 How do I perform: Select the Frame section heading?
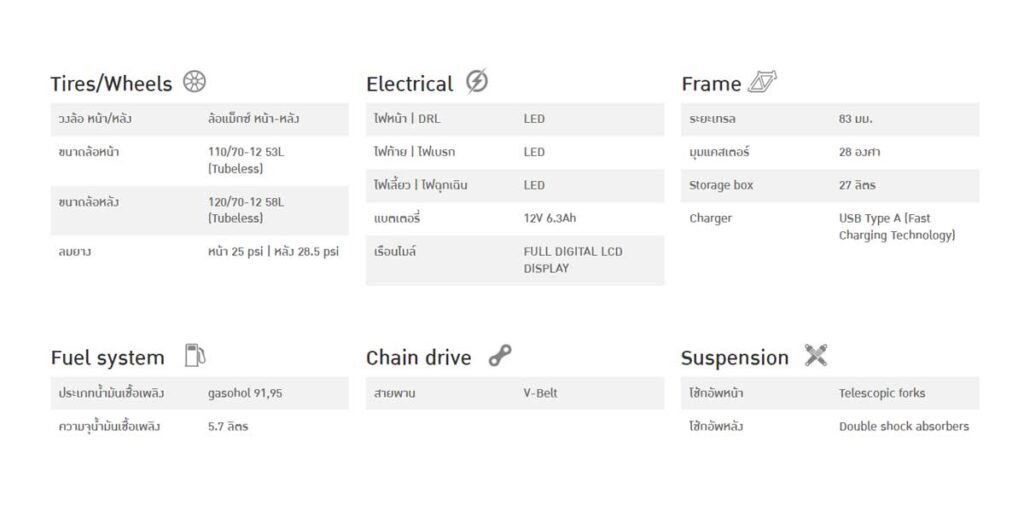[711, 84]
